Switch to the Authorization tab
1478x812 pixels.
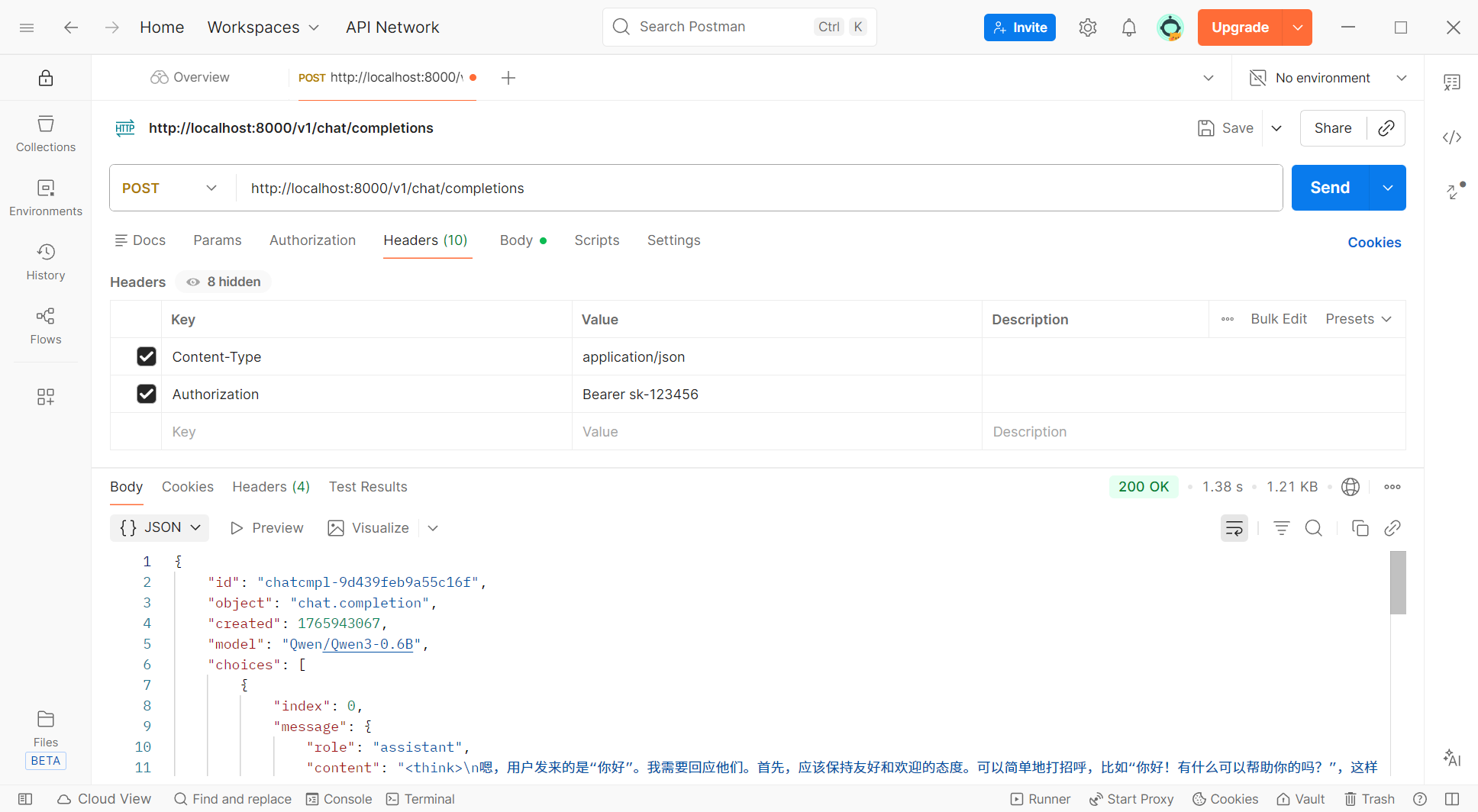312,240
